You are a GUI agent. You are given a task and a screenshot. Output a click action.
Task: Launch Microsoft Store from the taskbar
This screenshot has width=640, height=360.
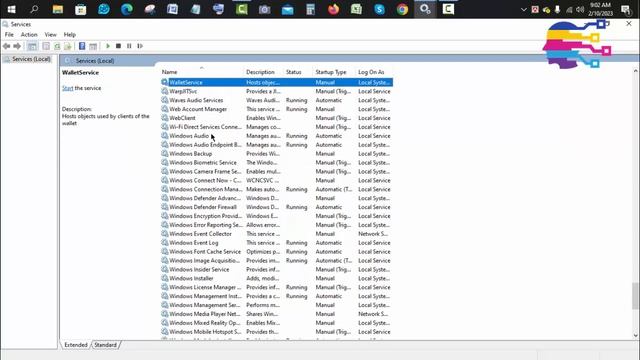click(x=80, y=9)
